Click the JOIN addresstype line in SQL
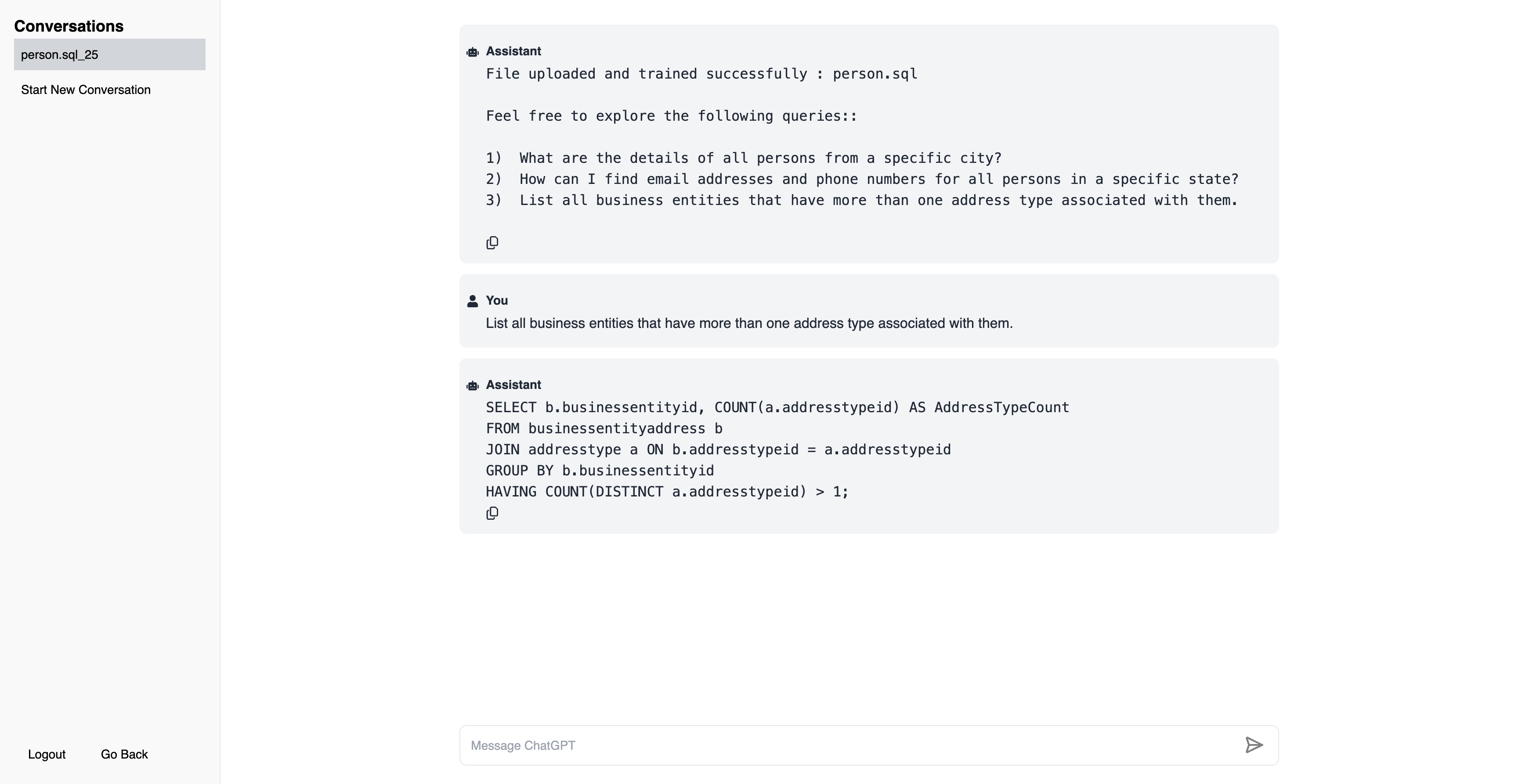 [x=718, y=450]
